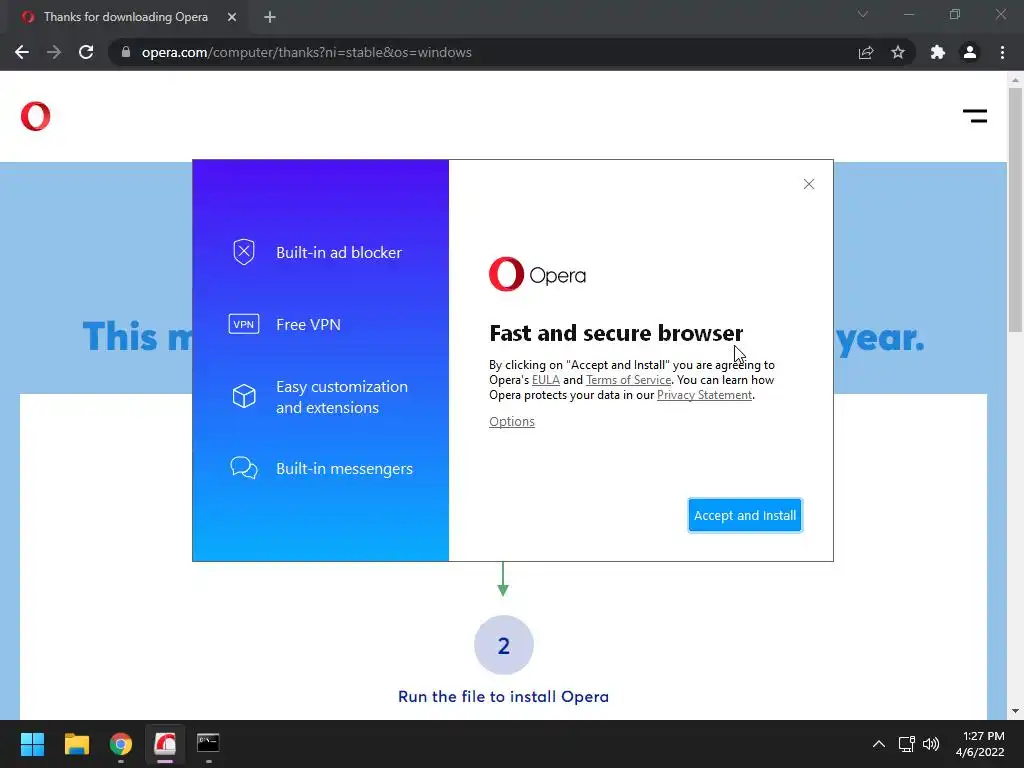Click the Built-in messengers text
1024x768 pixels.
(x=344, y=469)
